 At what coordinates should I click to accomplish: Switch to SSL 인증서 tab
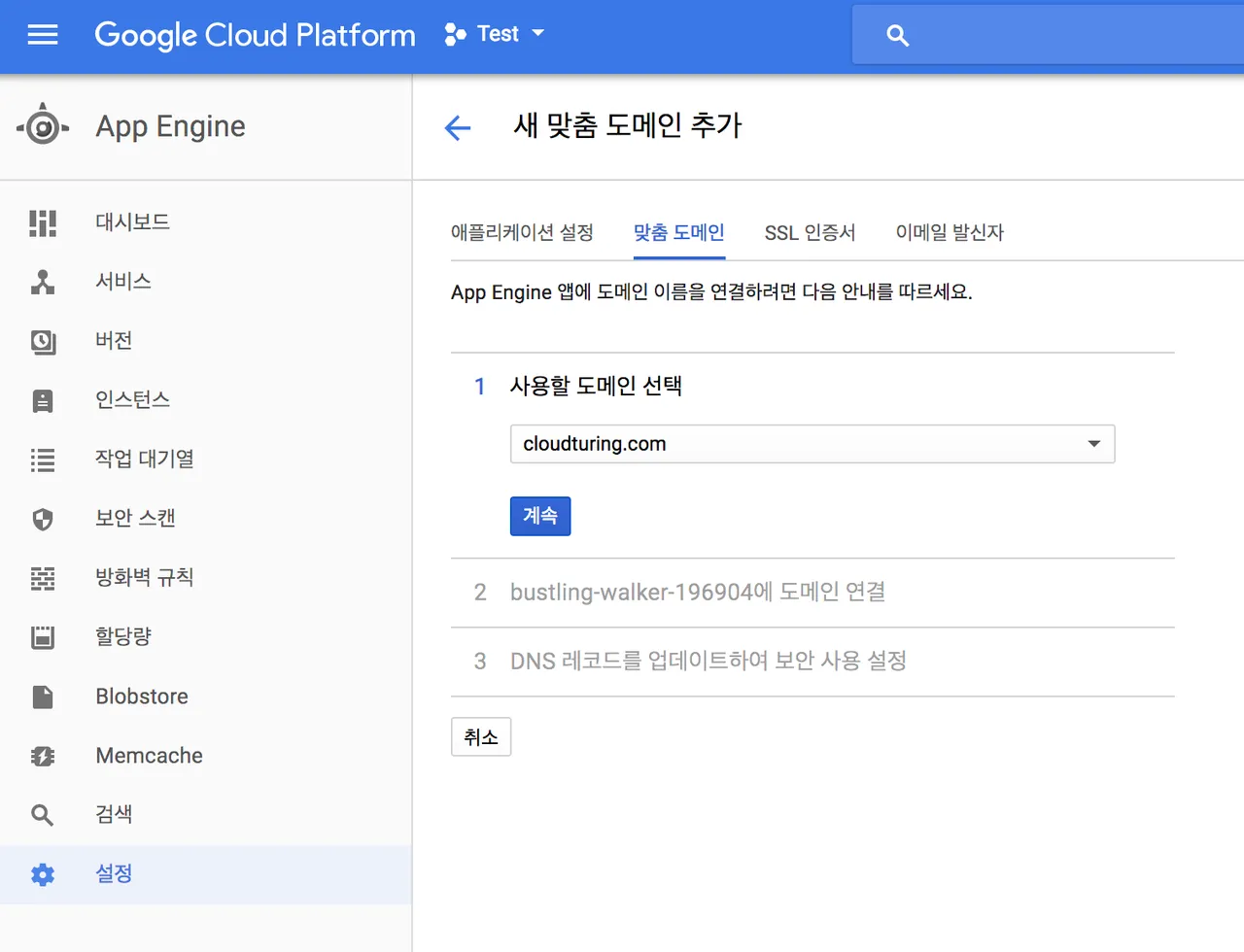pos(811,233)
